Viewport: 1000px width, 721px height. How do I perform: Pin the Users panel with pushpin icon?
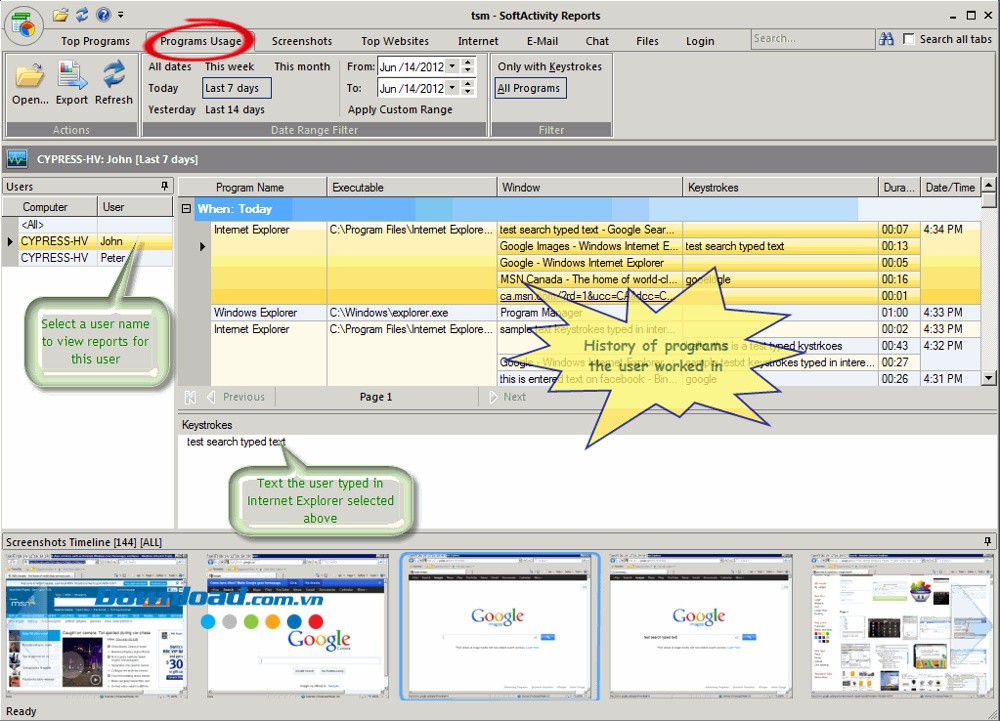(164, 187)
